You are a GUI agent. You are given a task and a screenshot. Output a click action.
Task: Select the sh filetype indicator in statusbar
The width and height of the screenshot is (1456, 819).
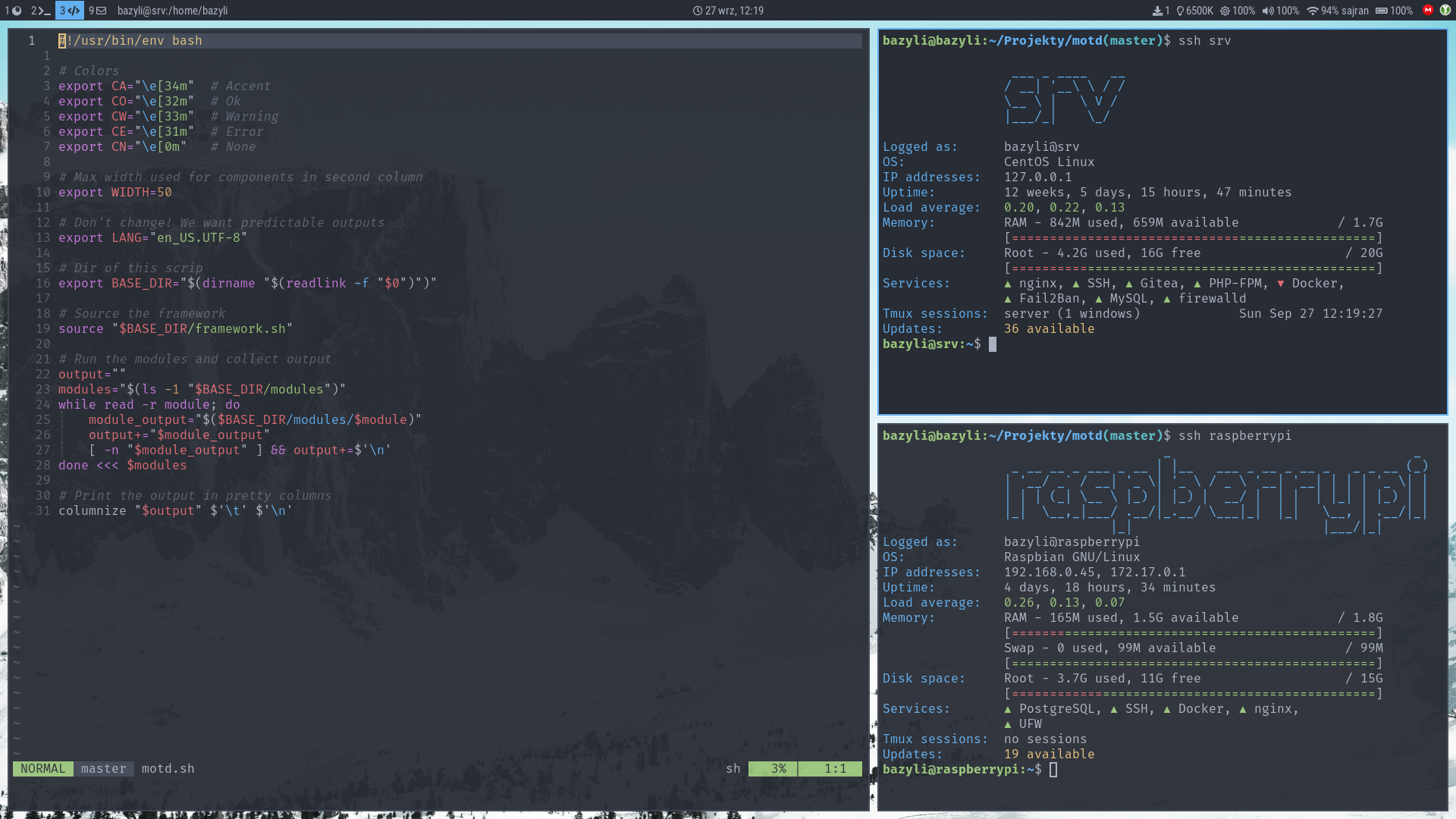coord(732,768)
